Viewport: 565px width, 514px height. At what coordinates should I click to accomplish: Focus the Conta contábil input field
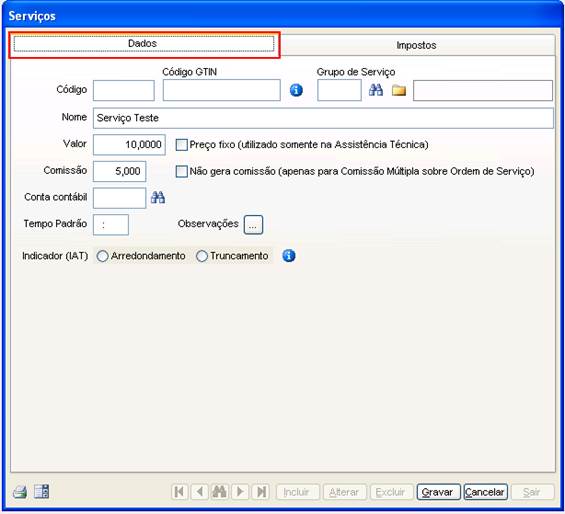point(119,198)
